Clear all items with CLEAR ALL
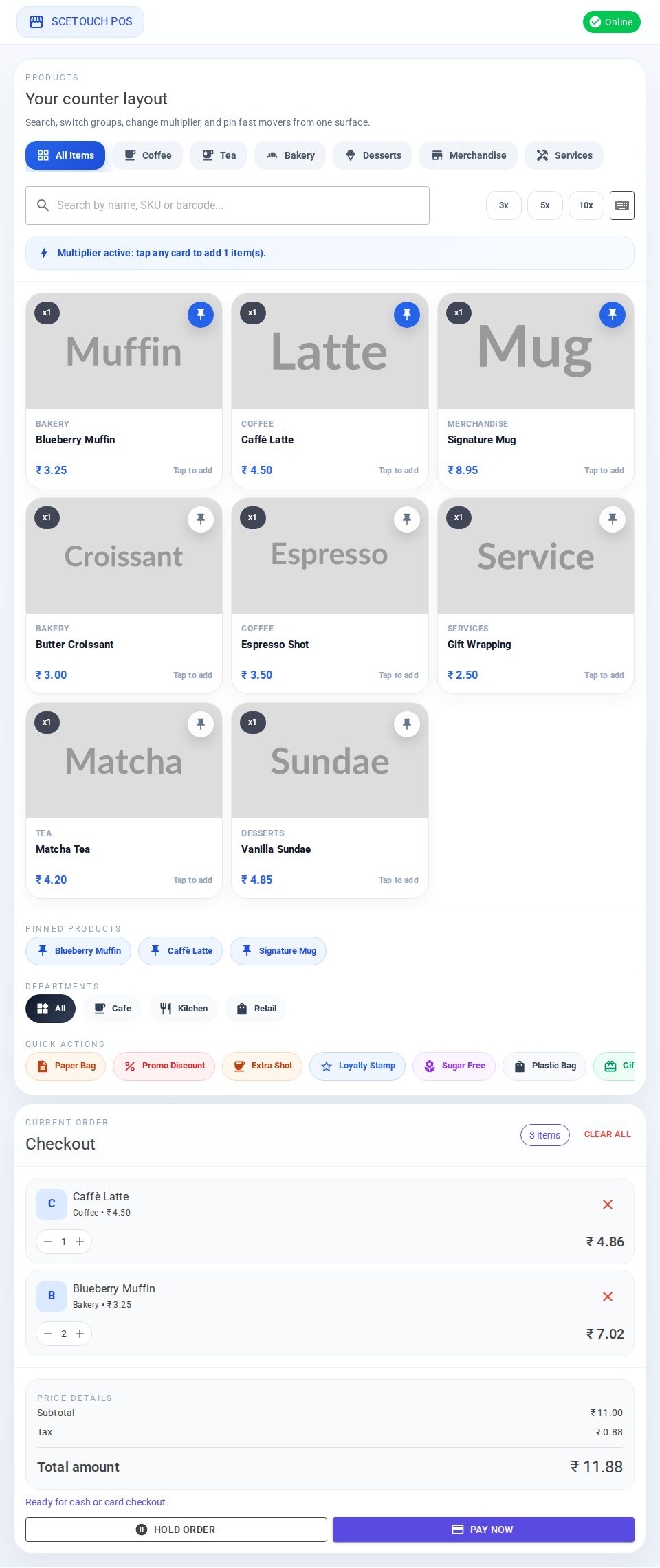Screen dimensions: 660x1568 pyautogui.click(x=607, y=1134)
